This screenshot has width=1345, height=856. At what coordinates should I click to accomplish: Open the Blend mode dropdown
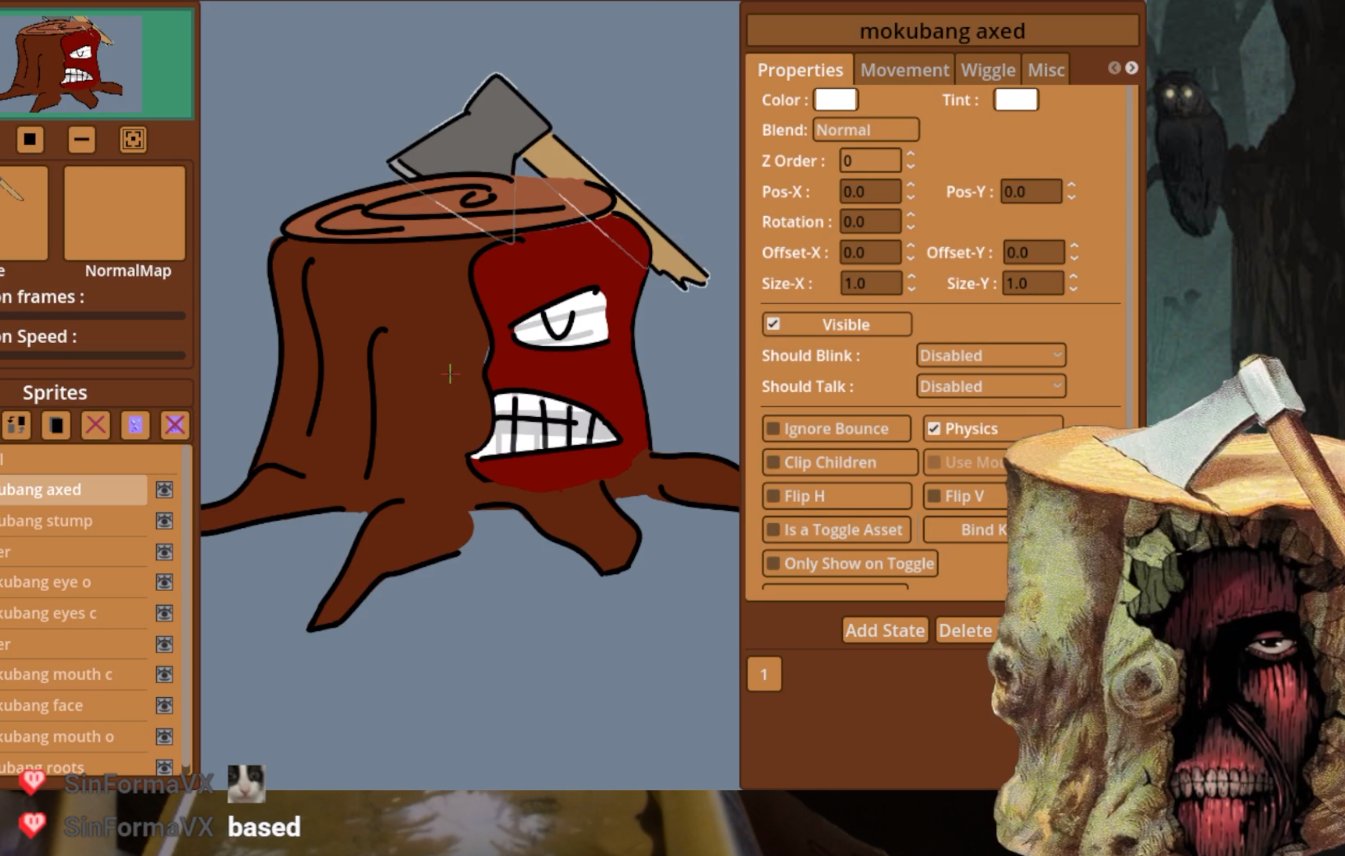click(866, 130)
